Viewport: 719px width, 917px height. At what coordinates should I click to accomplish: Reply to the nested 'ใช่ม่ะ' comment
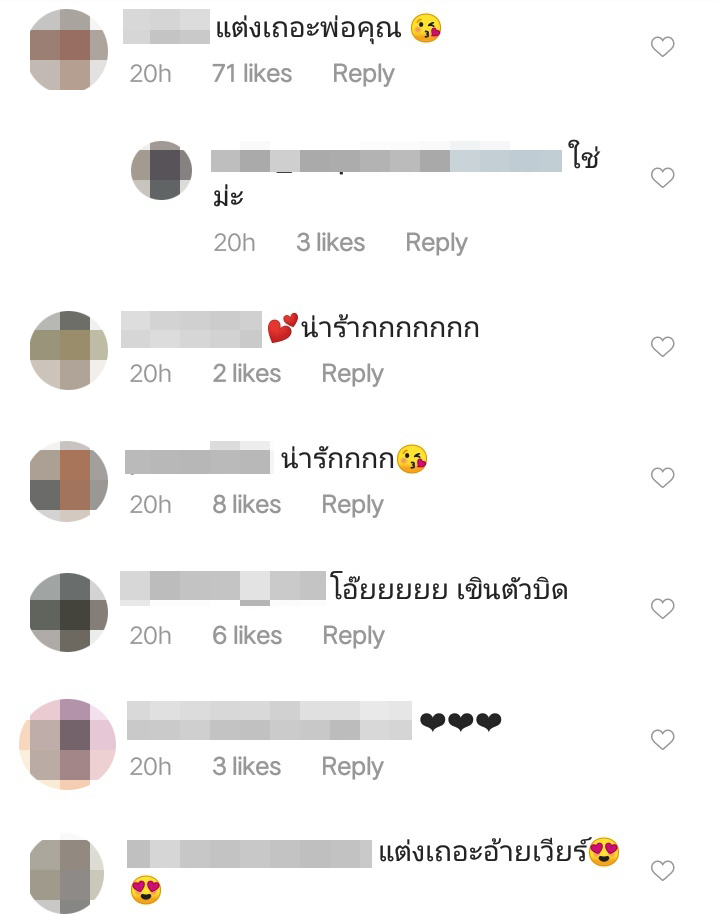point(436,243)
